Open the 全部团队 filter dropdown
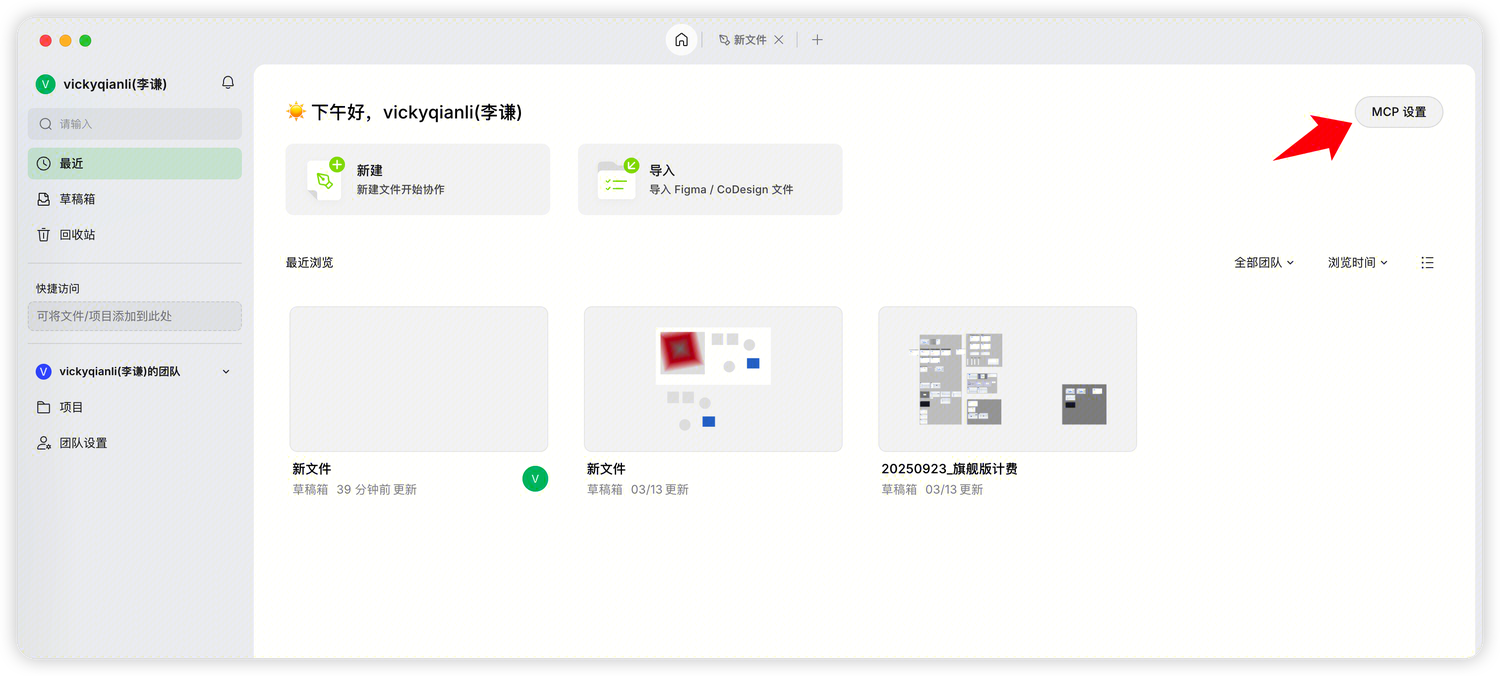This screenshot has width=1500, height=676. 1264,263
